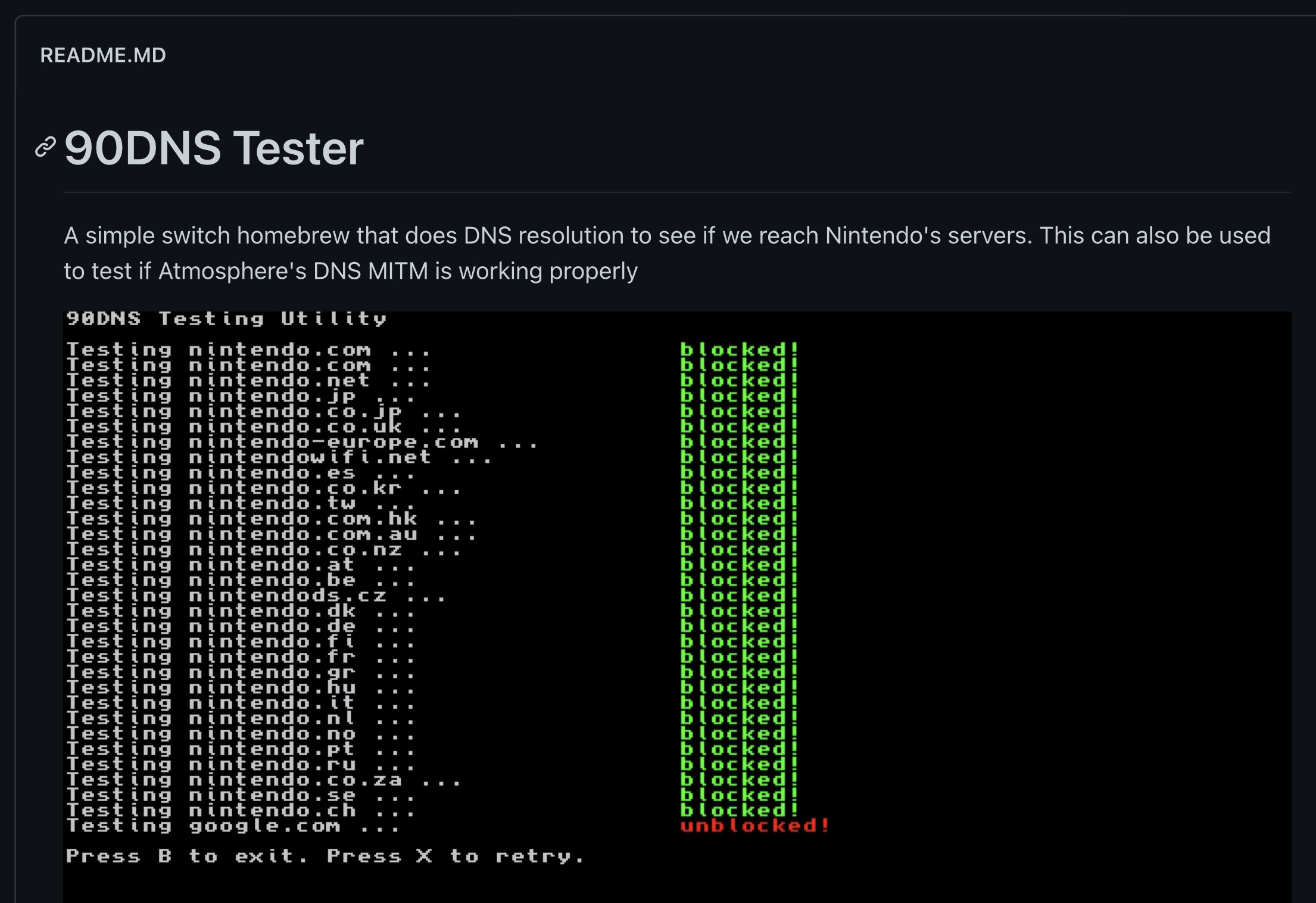
Task: Click the "Testing nintendo.co.jp ..." line
Action: click(x=263, y=412)
